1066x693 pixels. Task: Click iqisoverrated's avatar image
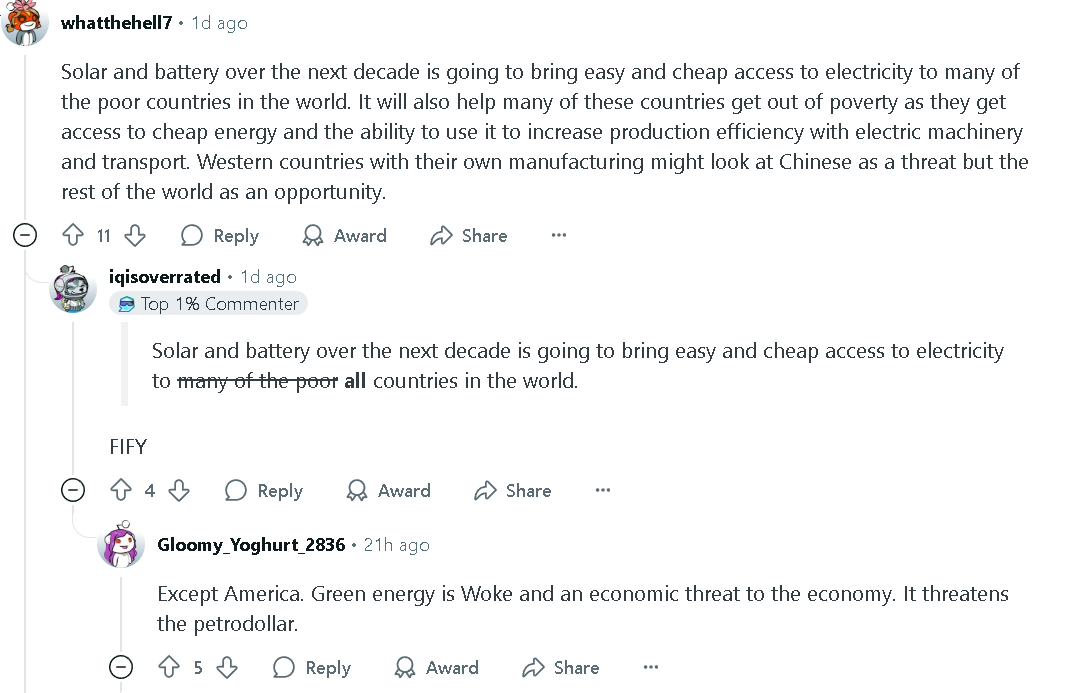(x=73, y=289)
